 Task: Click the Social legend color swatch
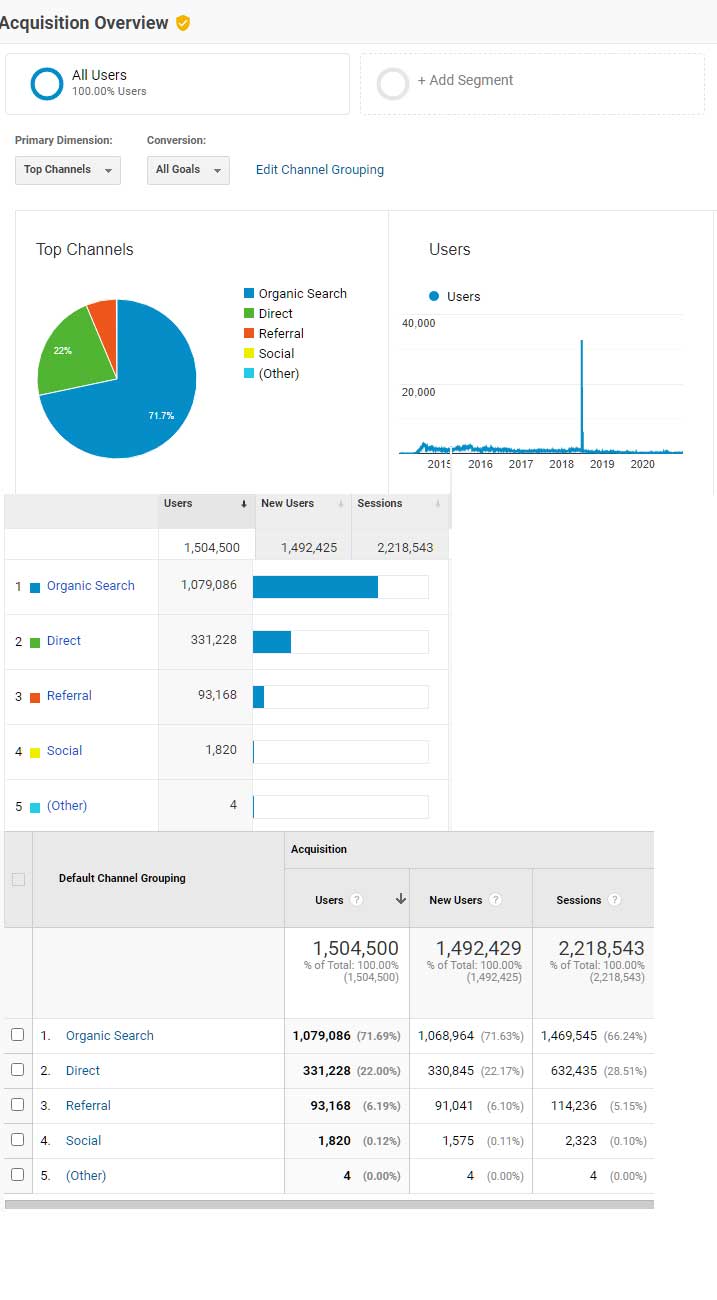click(249, 353)
